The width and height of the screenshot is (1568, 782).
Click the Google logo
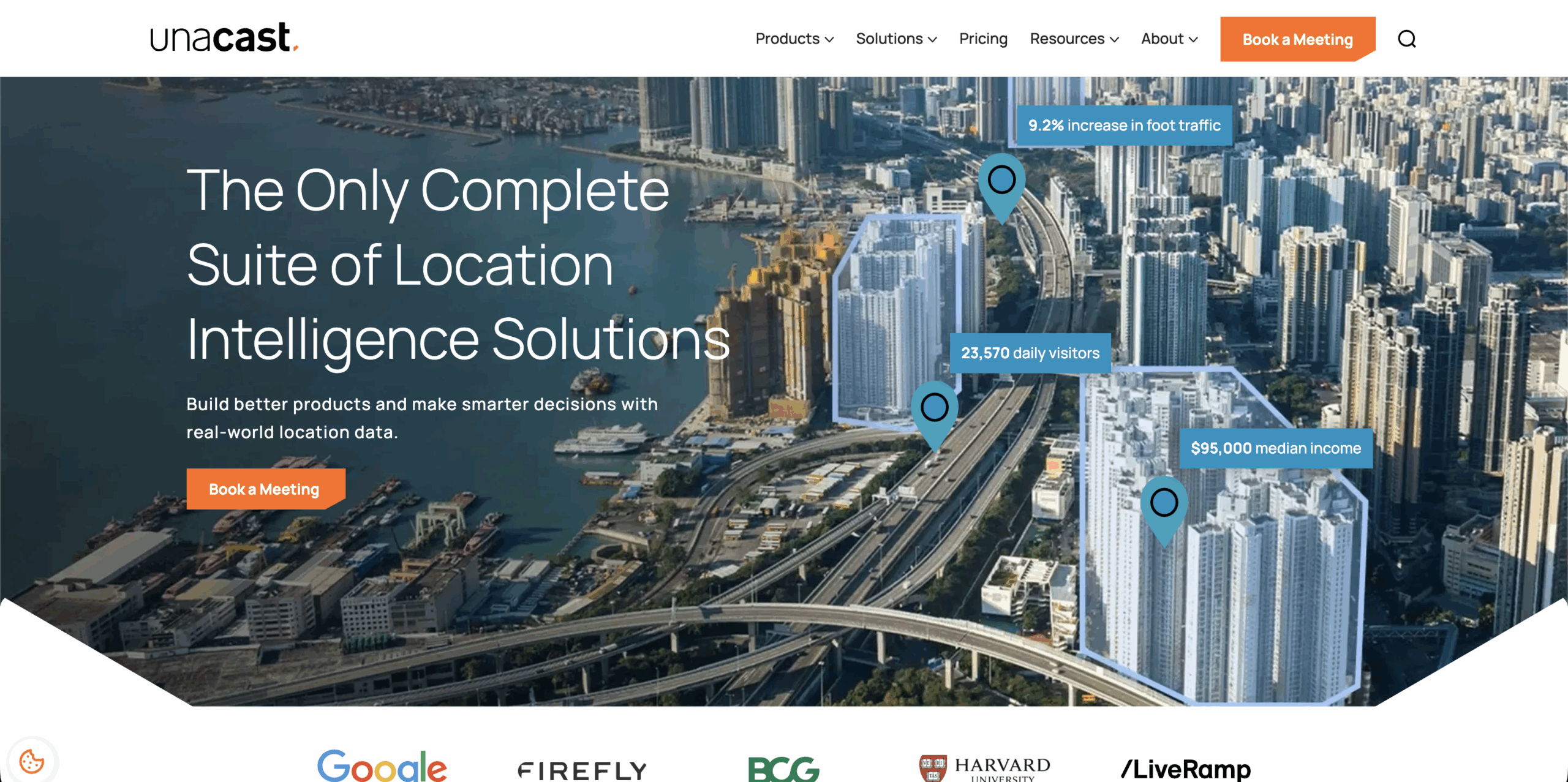(x=382, y=766)
